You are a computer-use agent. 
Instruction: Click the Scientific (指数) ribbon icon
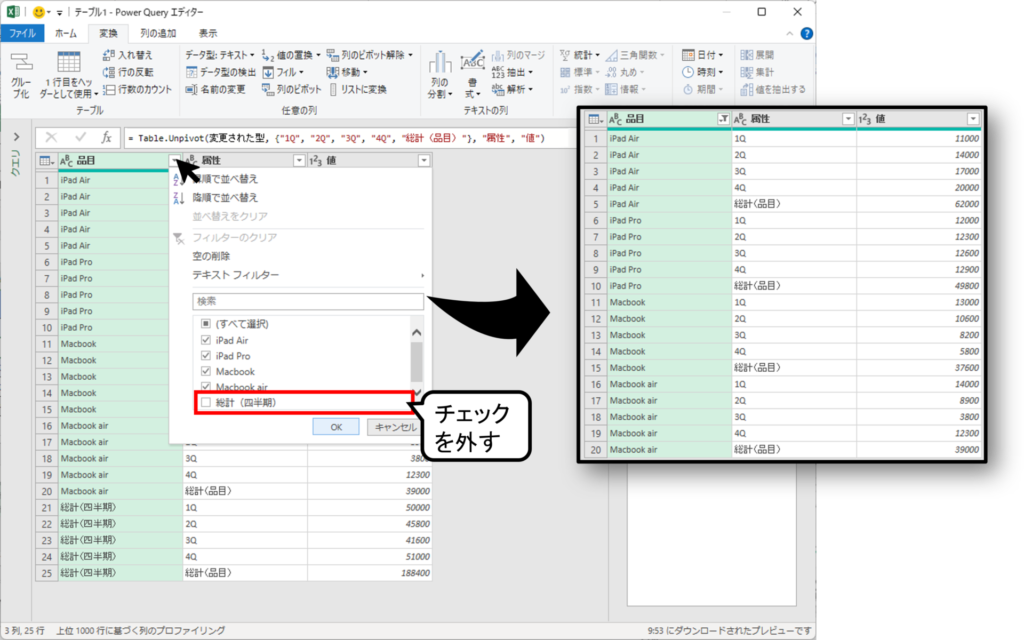click(579, 89)
